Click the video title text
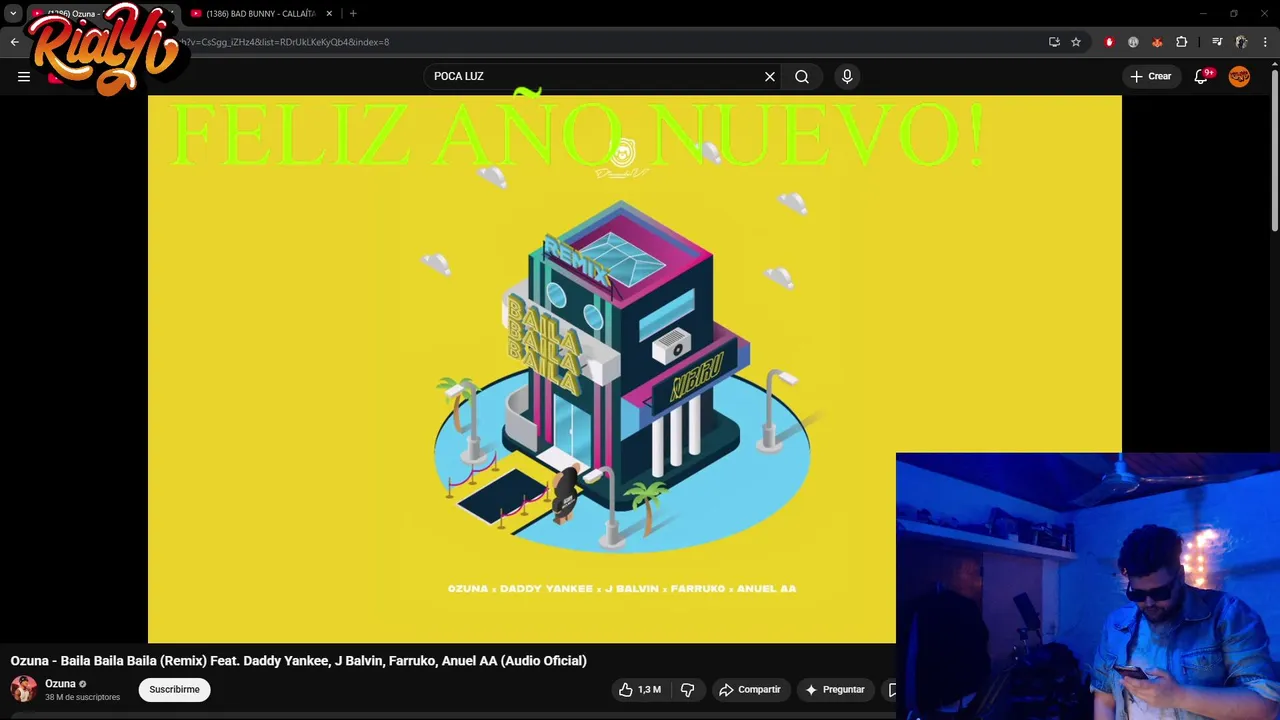 pyautogui.click(x=299, y=660)
